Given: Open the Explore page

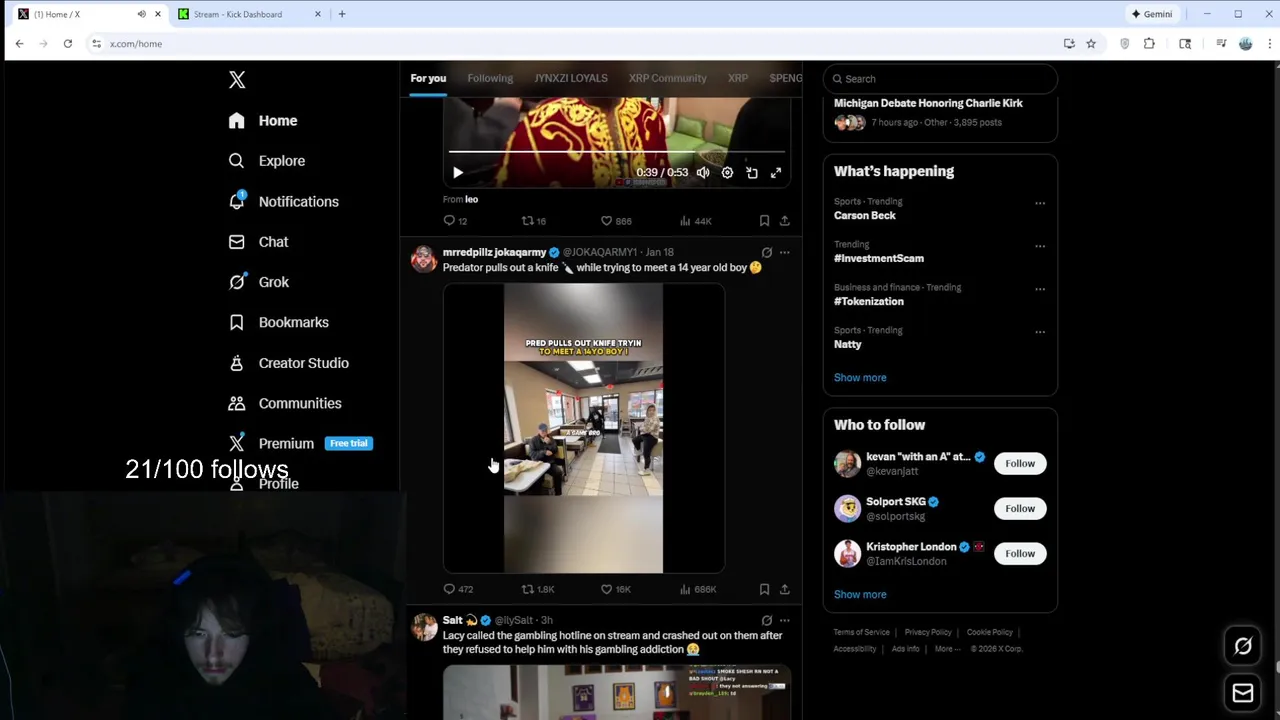Looking at the screenshot, I should coord(266,161).
